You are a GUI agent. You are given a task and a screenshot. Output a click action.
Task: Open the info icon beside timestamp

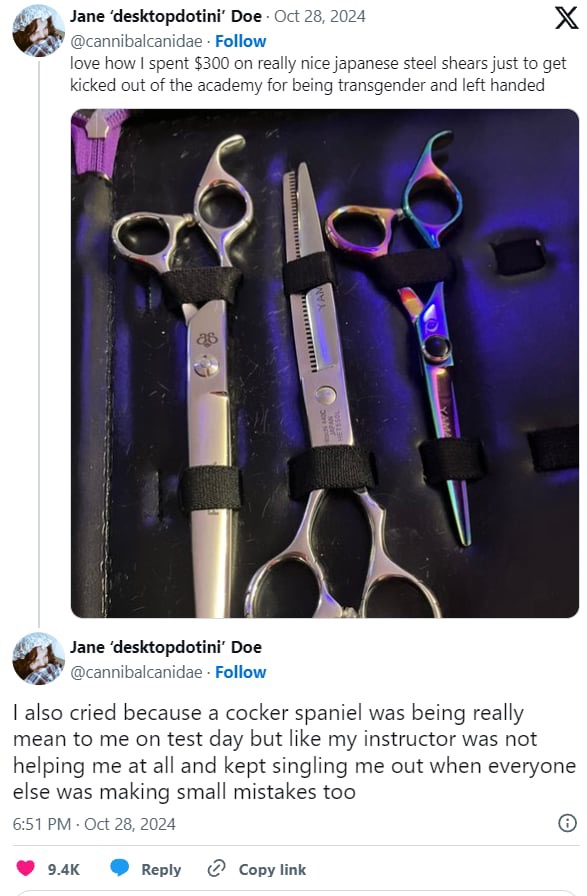coord(567,823)
